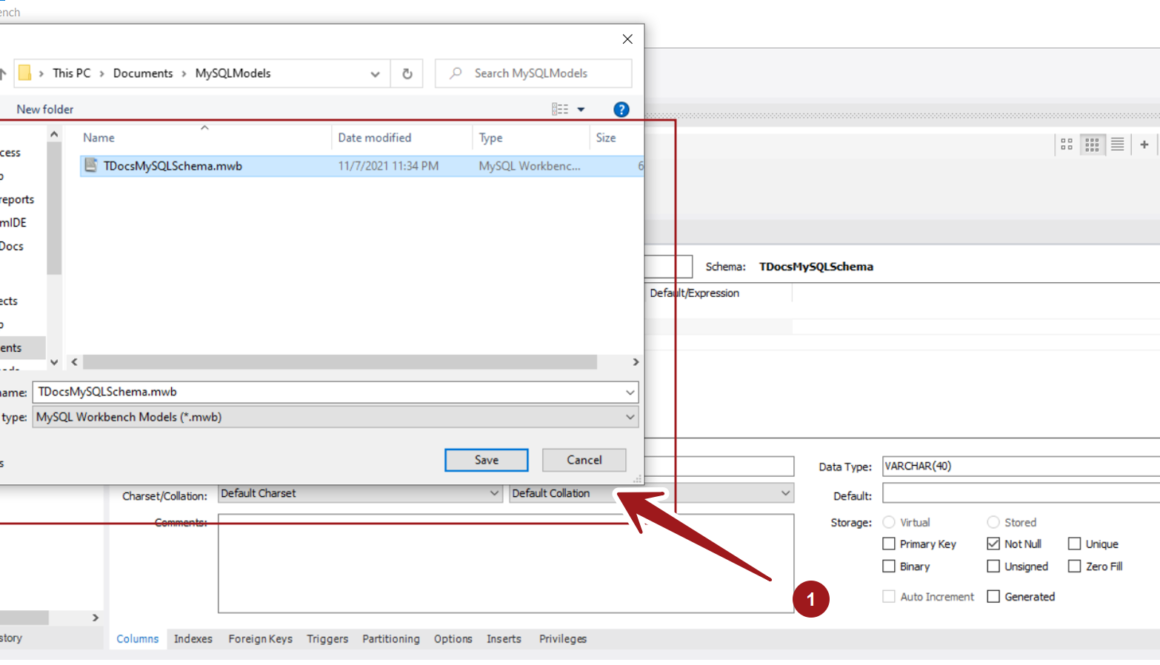
Task: Expand the address bar path dropdown
Action: pyautogui.click(x=375, y=73)
